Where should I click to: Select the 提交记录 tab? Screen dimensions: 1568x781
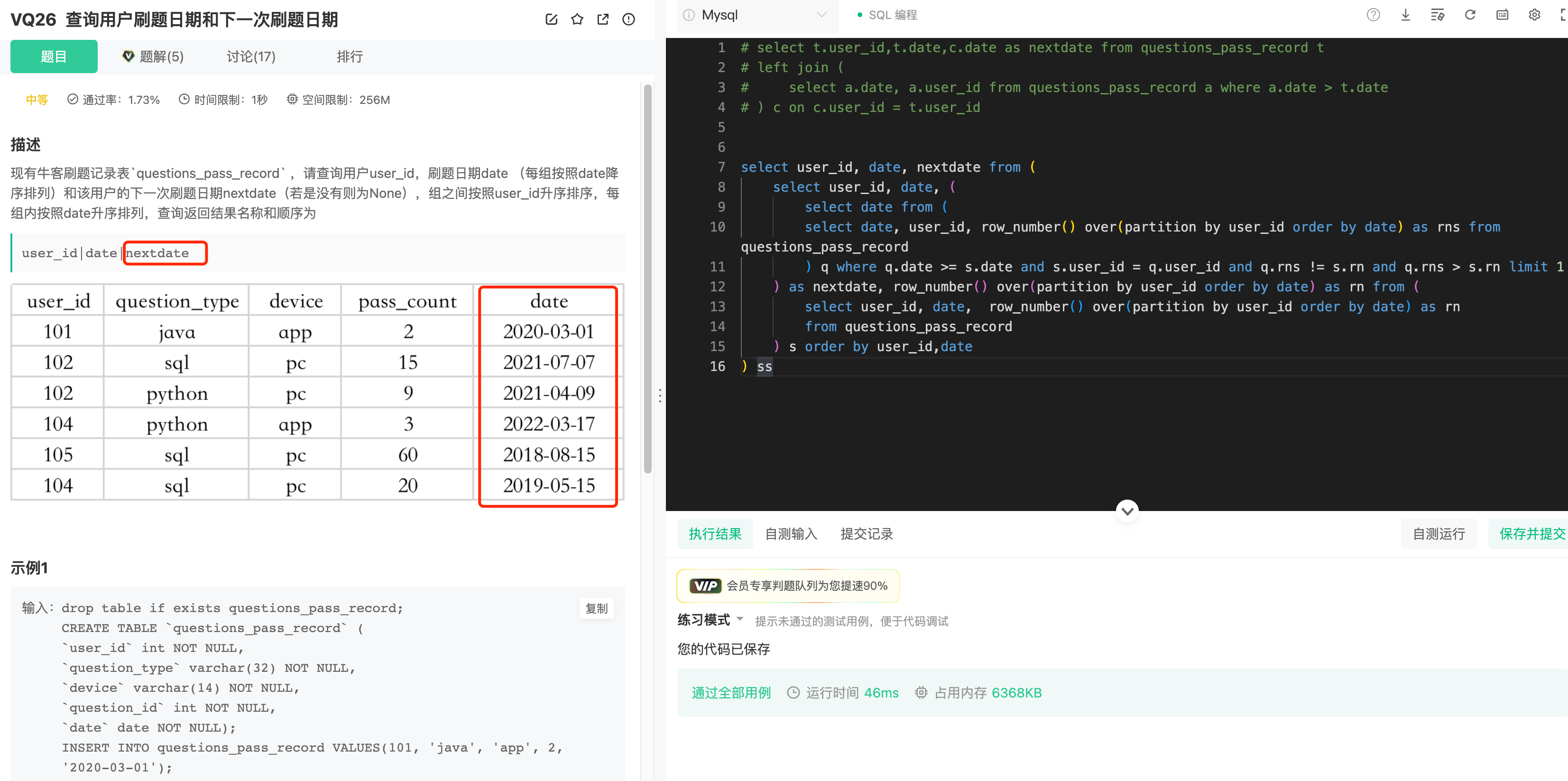pos(866,534)
